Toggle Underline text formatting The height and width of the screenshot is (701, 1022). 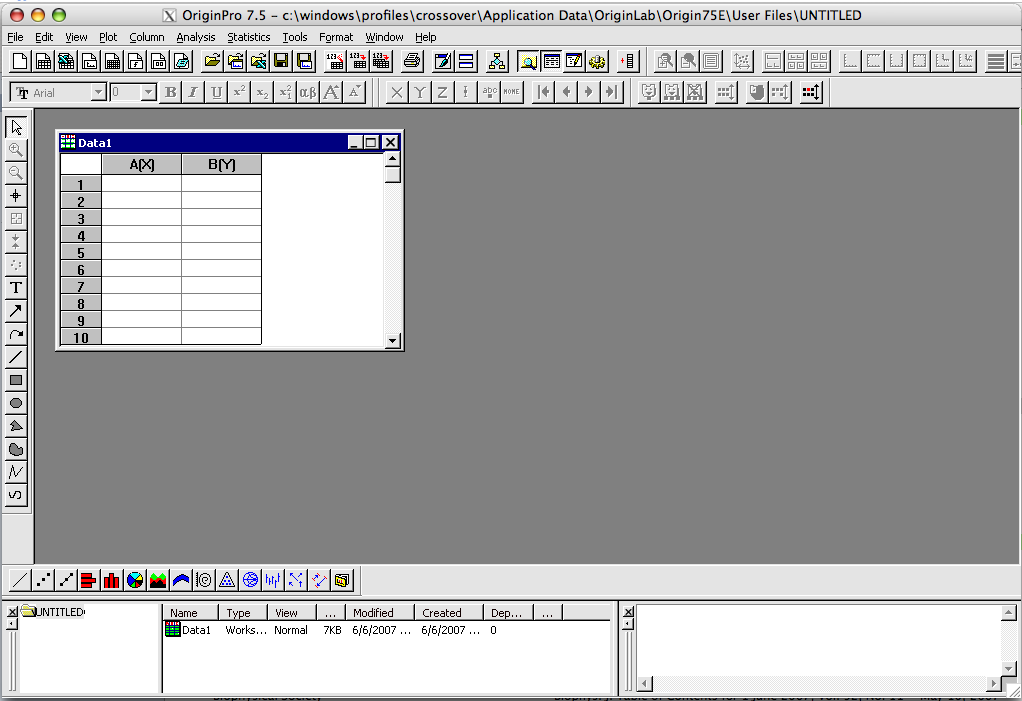(x=216, y=92)
